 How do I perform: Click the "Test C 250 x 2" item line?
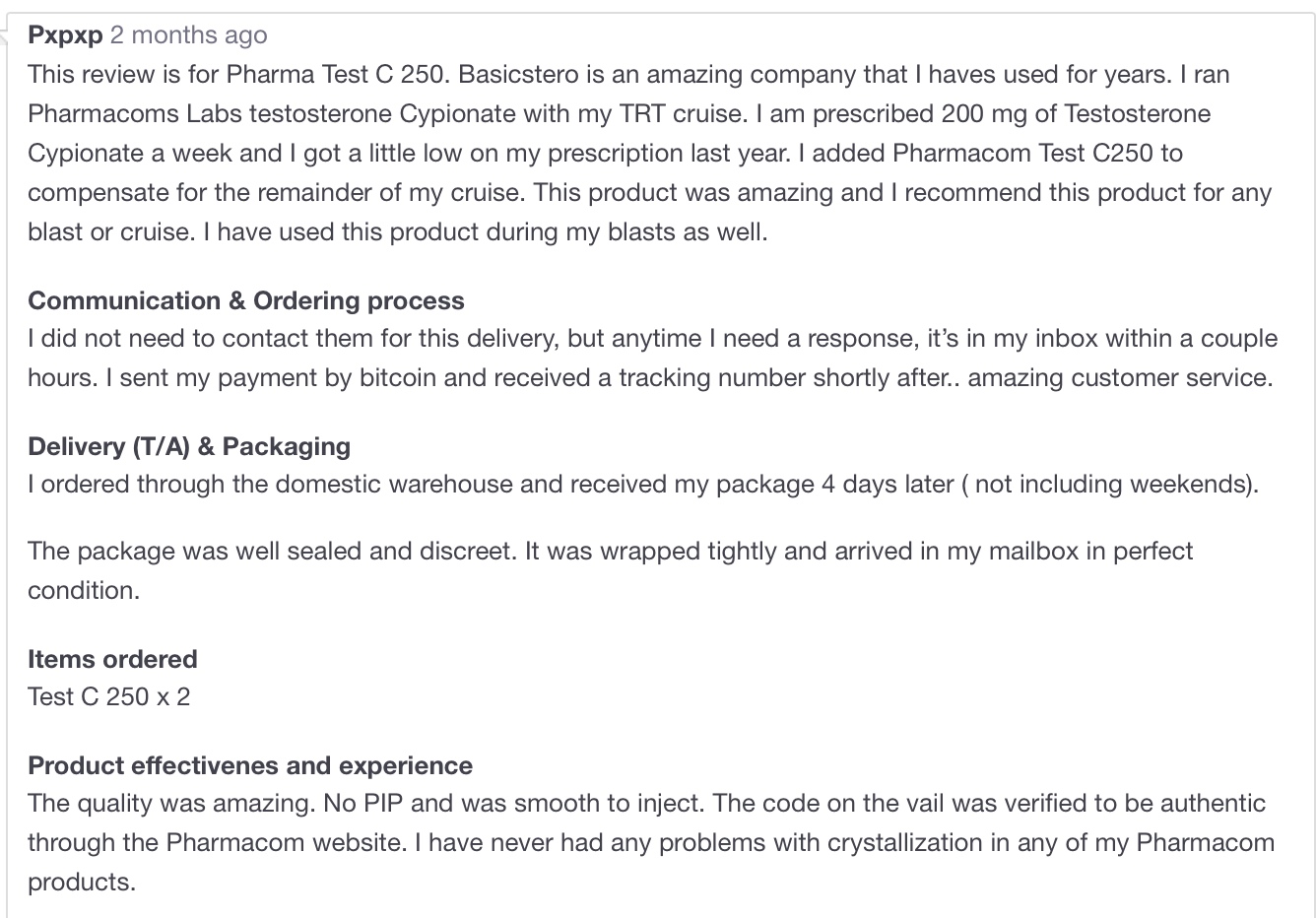(x=108, y=696)
